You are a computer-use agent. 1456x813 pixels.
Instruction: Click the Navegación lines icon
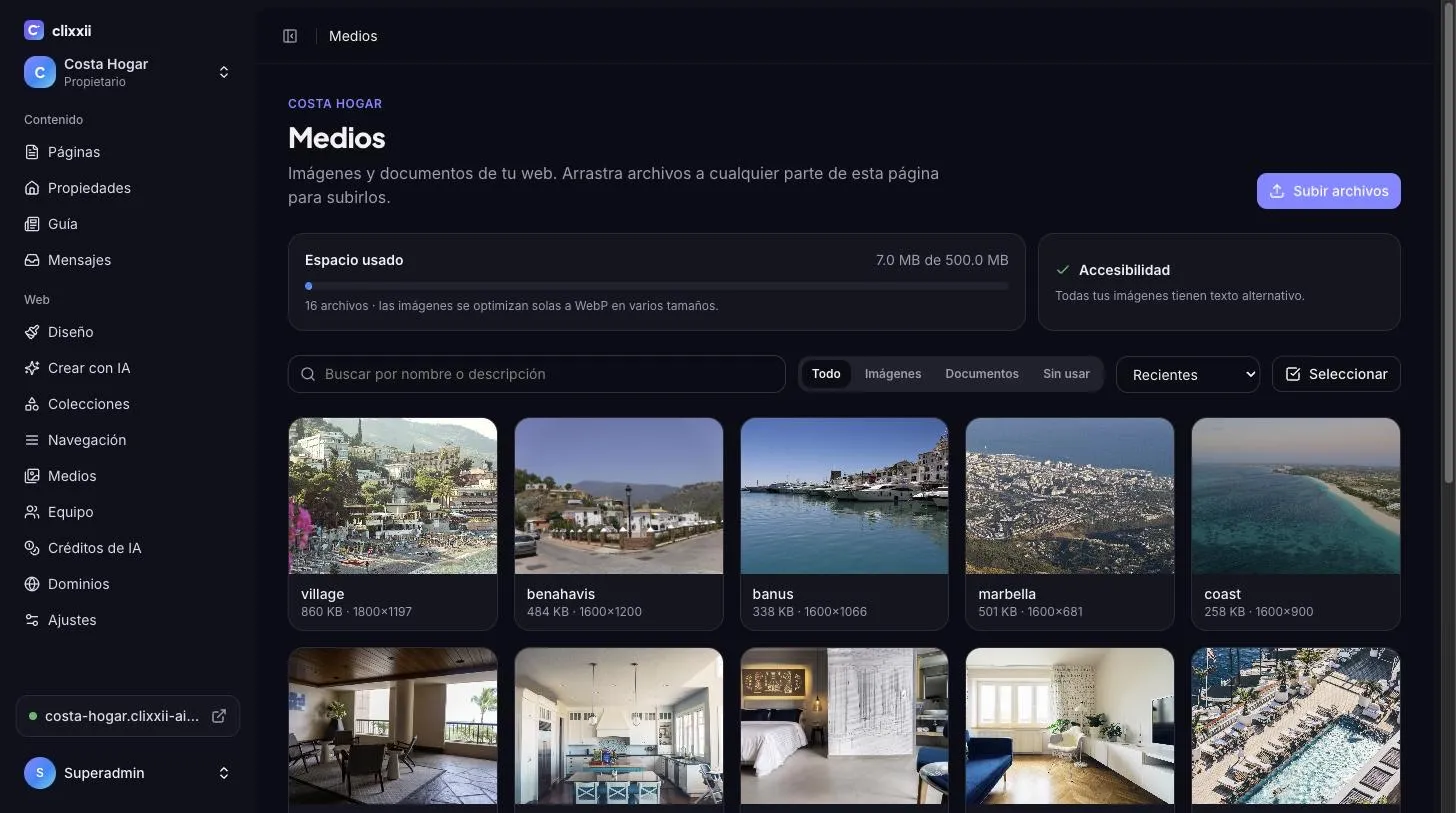tap(32, 440)
